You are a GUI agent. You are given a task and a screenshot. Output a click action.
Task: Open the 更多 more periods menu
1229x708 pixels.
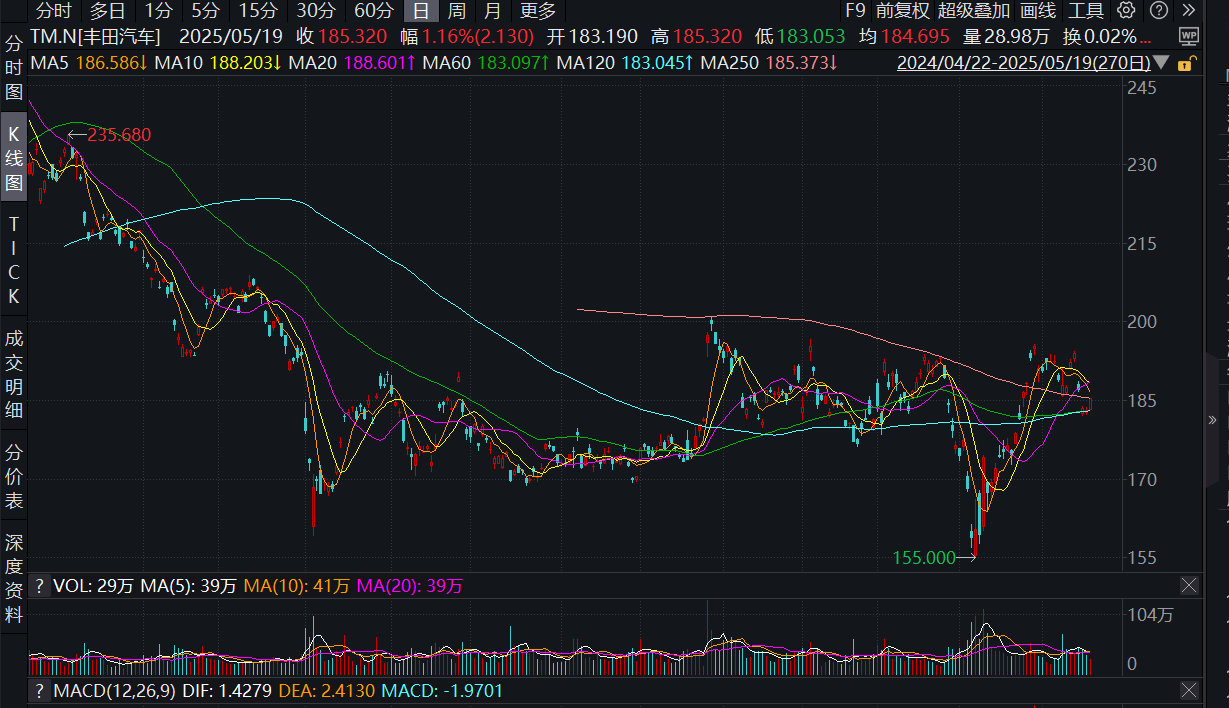click(x=538, y=11)
